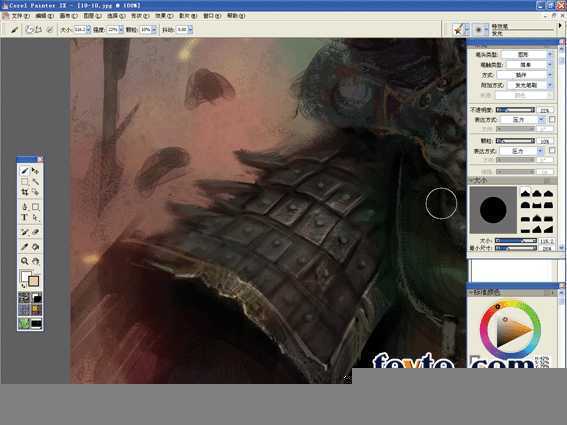This screenshot has height=425, width=567.
Task: Toggle checkbox beside opacity 表达方式 dropdown
Action: click(552, 119)
